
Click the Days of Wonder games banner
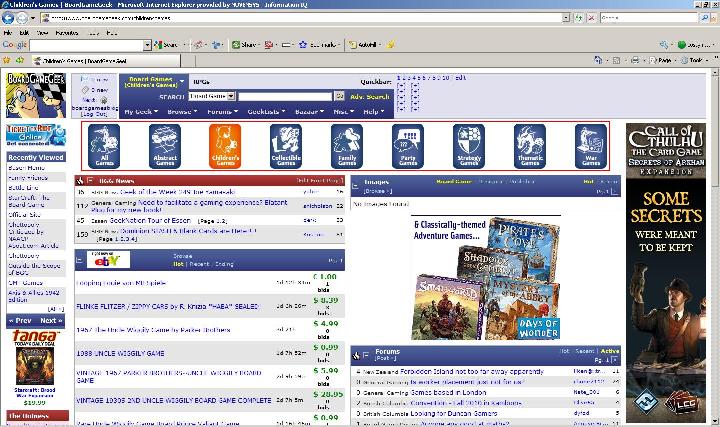pos(486,277)
